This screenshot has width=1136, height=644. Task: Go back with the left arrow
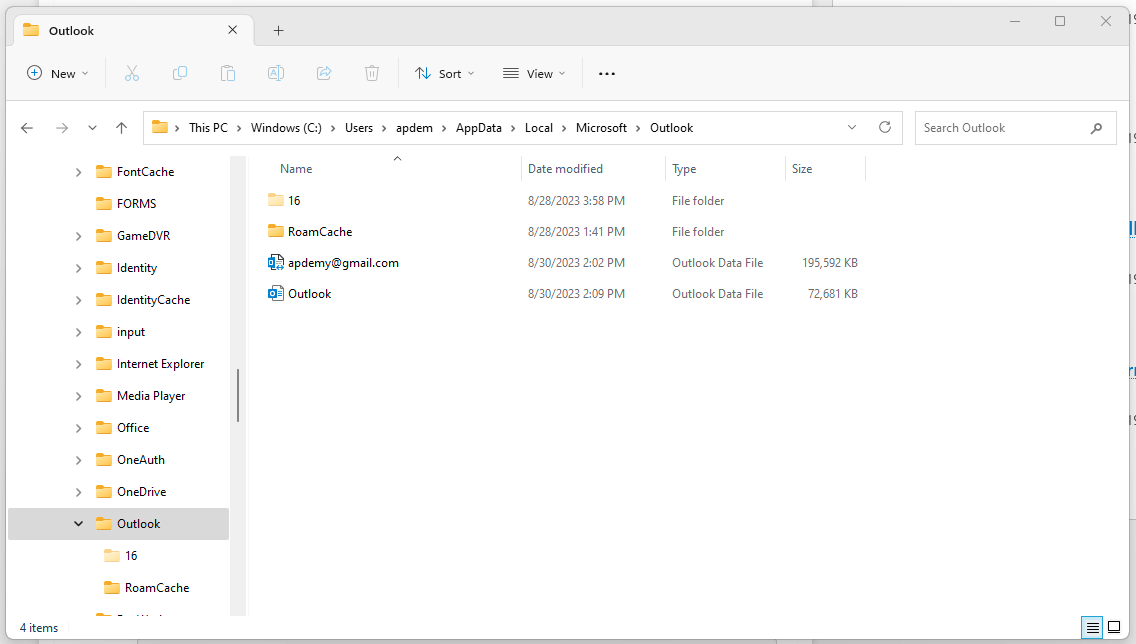tap(27, 127)
